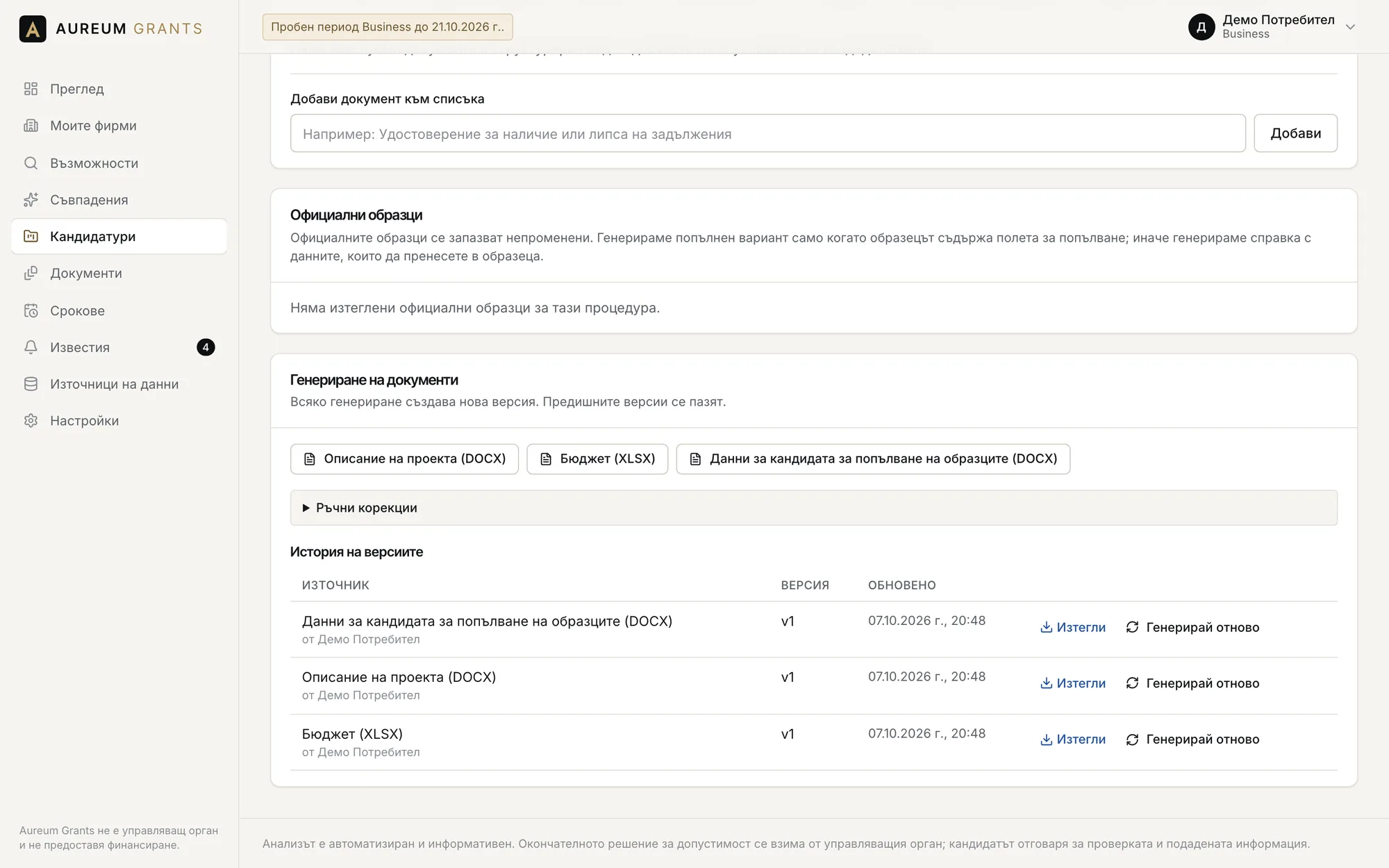This screenshot has width=1389, height=868.
Task: Click download icon in Бюджет (XLSX) row
Action: point(1046,740)
